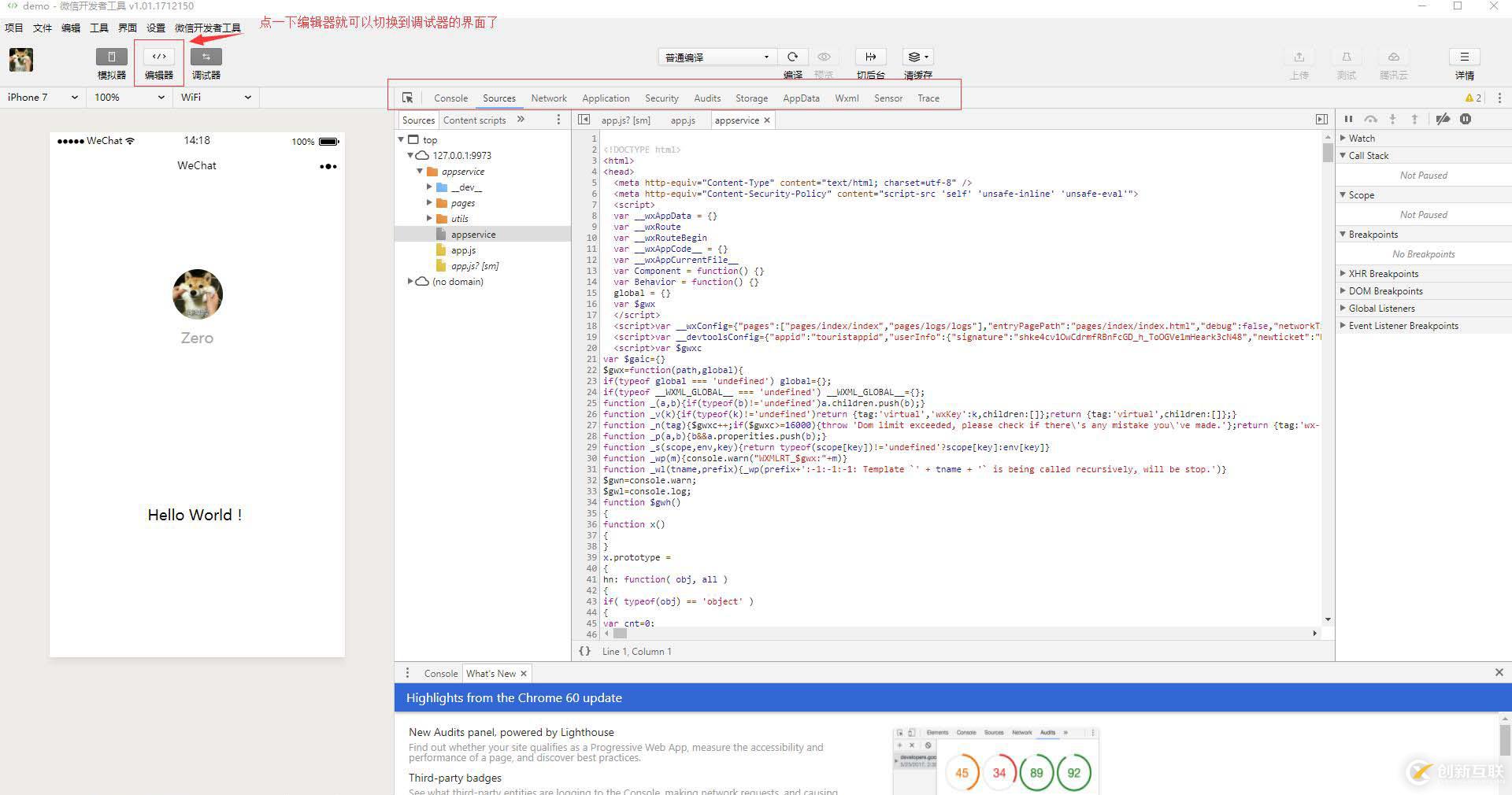Viewport: 1512px width, 795px height.
Task: Toggle deactivate breakpoints
Action: (1443, 120)
